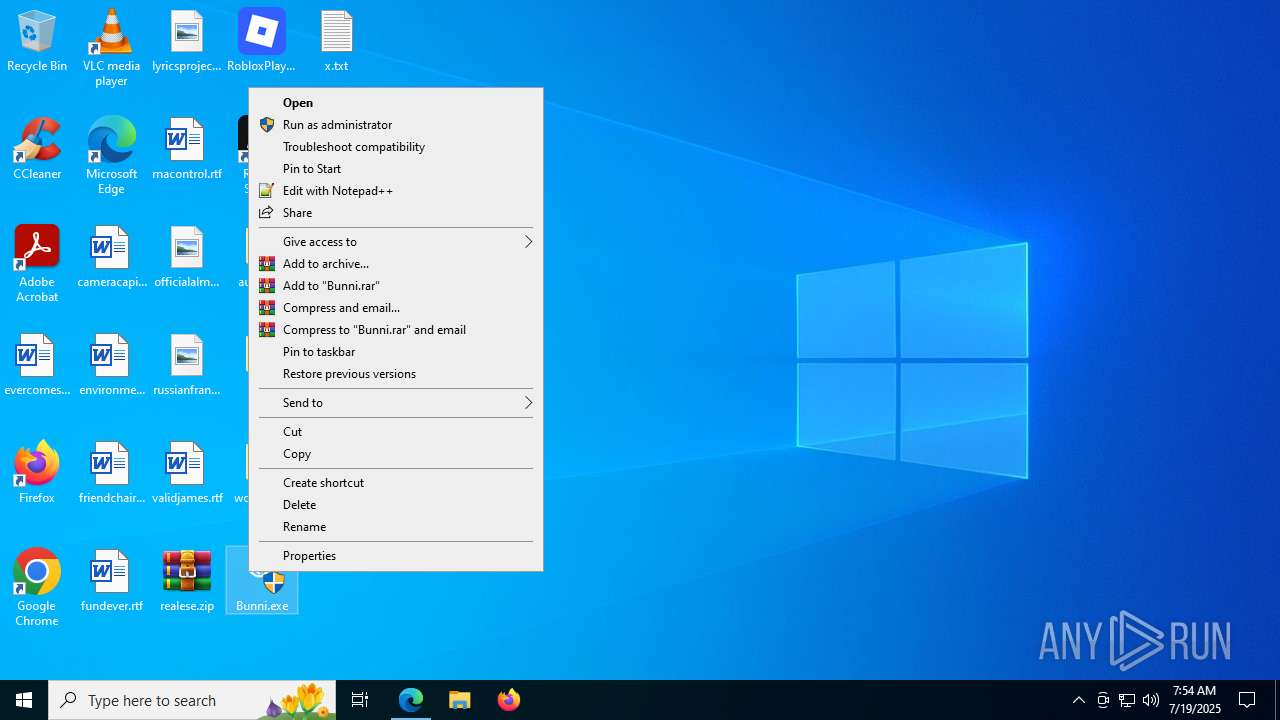Choose Rename in the context menu
Screen dimensions: 1280x720
click(x=396, y=527)
